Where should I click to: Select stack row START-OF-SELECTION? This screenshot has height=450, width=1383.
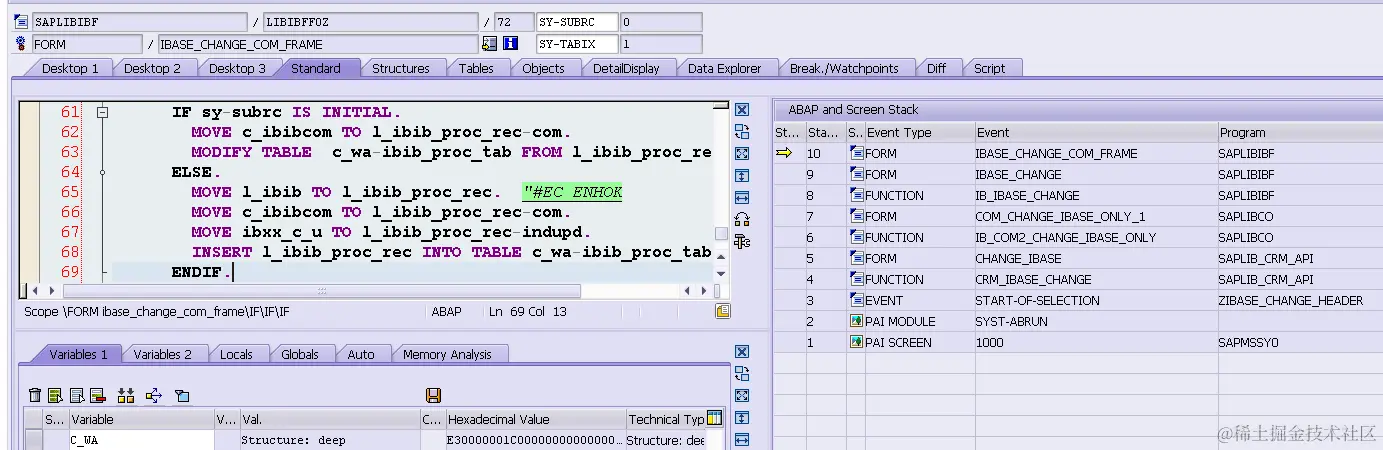pos(1078,300)
